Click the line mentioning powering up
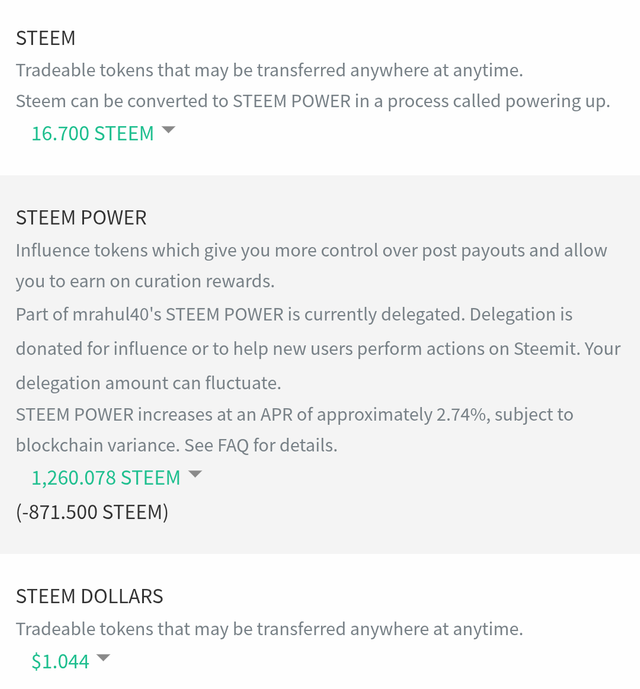The width and height of the screenshot is (640, 689). click(x=312, y=101)
